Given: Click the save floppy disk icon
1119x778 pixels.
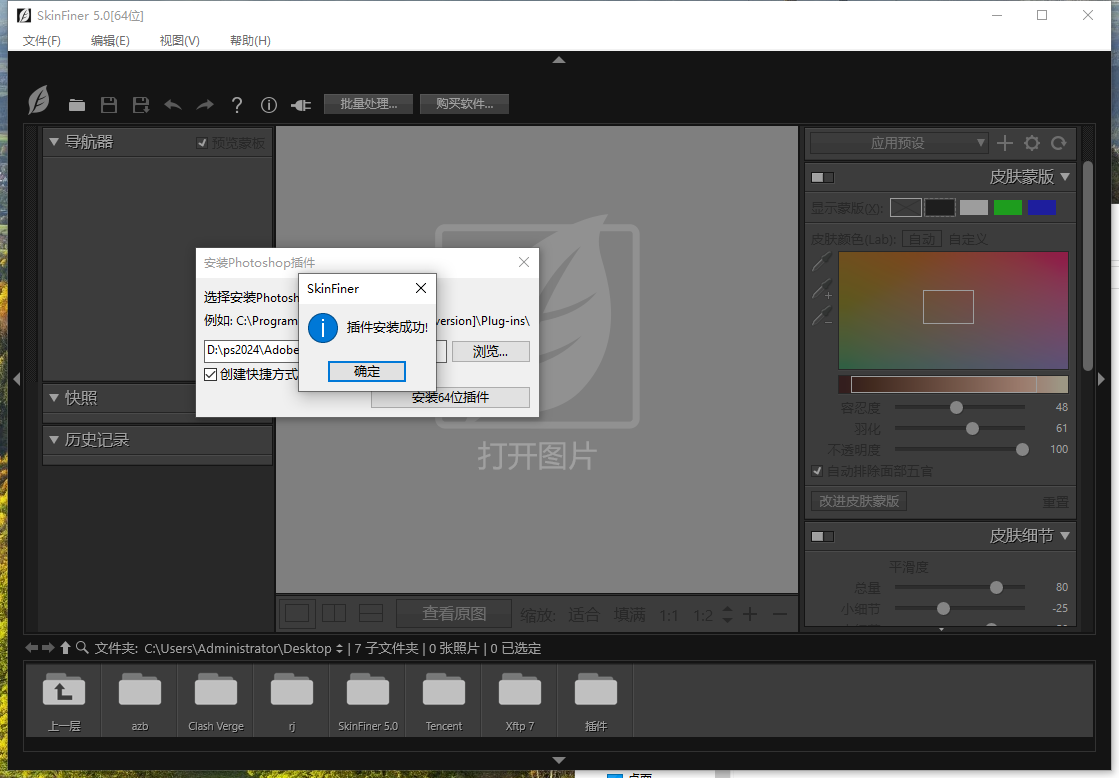Looking at the screenshot, I should coord(109,105).
